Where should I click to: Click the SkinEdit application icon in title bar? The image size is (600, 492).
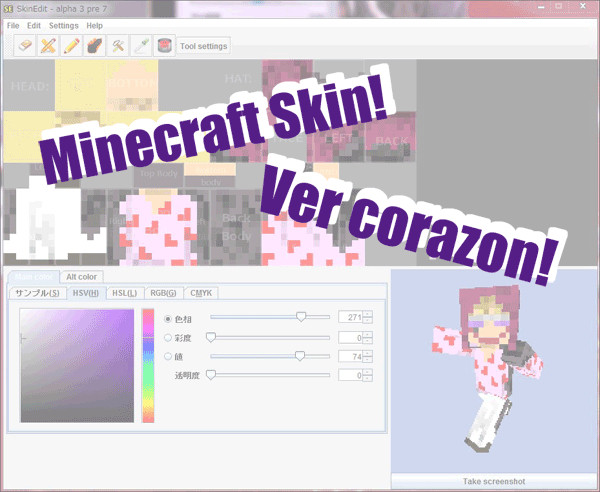click(x=8, y=9)
